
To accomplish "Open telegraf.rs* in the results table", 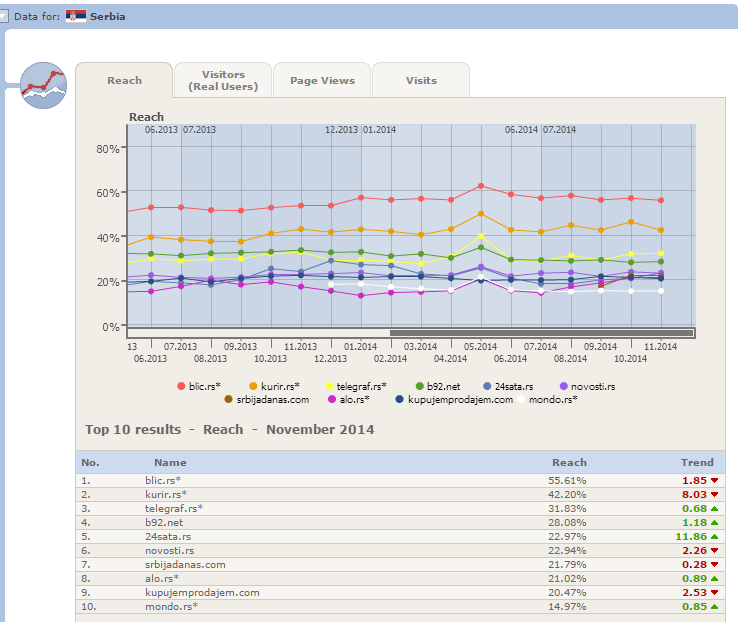I will click(x=174, y=508).
